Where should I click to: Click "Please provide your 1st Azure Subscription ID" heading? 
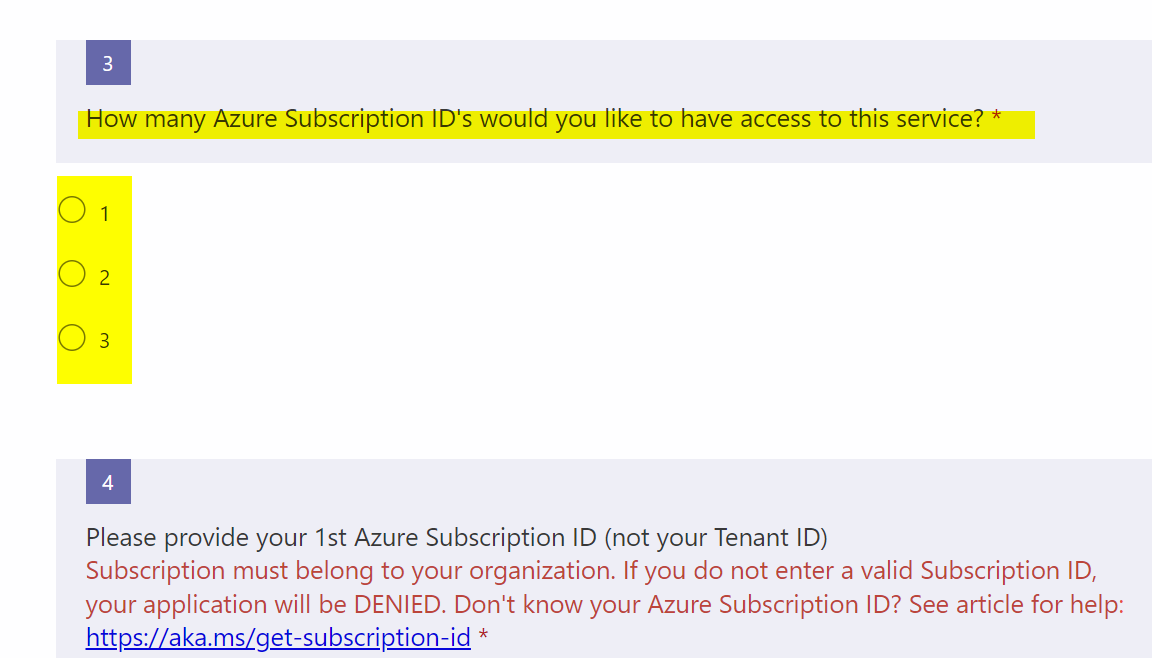[341, 538]
